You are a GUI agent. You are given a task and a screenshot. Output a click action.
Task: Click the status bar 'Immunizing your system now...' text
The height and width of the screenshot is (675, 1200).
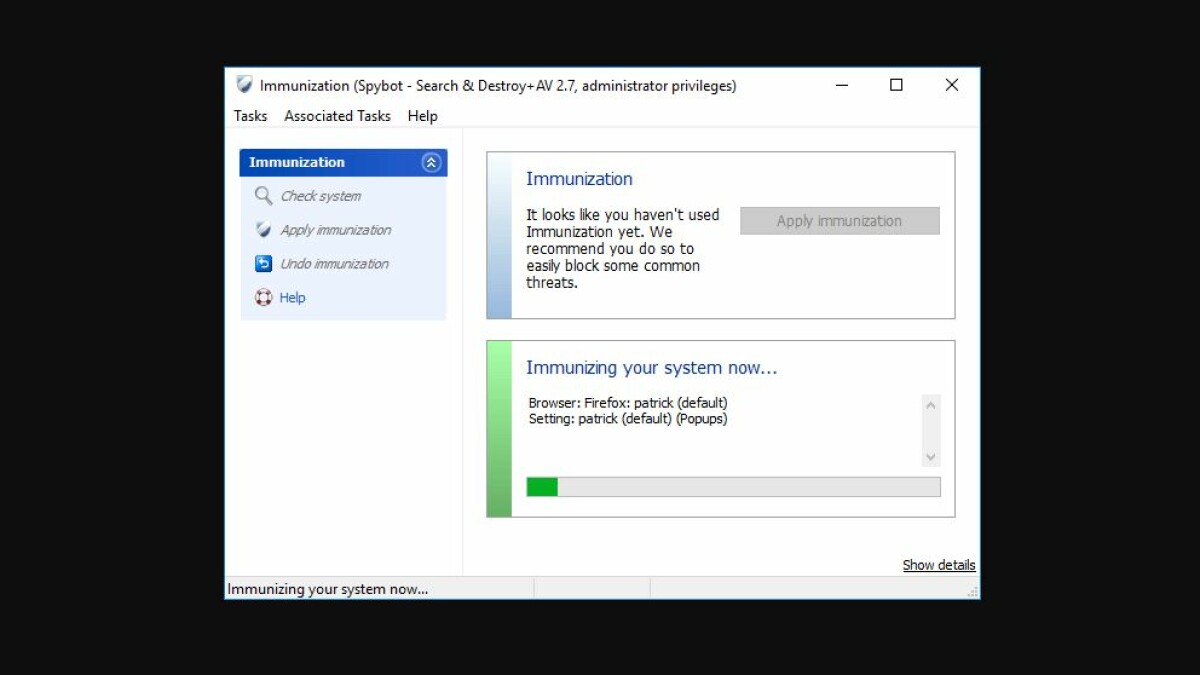coord(328,589)
